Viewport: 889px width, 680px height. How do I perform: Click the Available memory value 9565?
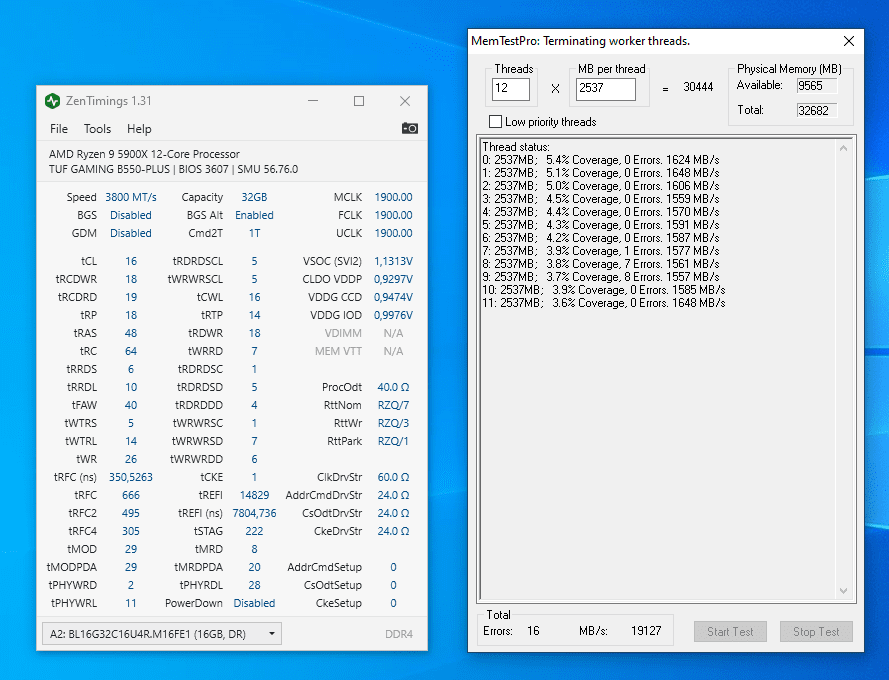point(816,86)
